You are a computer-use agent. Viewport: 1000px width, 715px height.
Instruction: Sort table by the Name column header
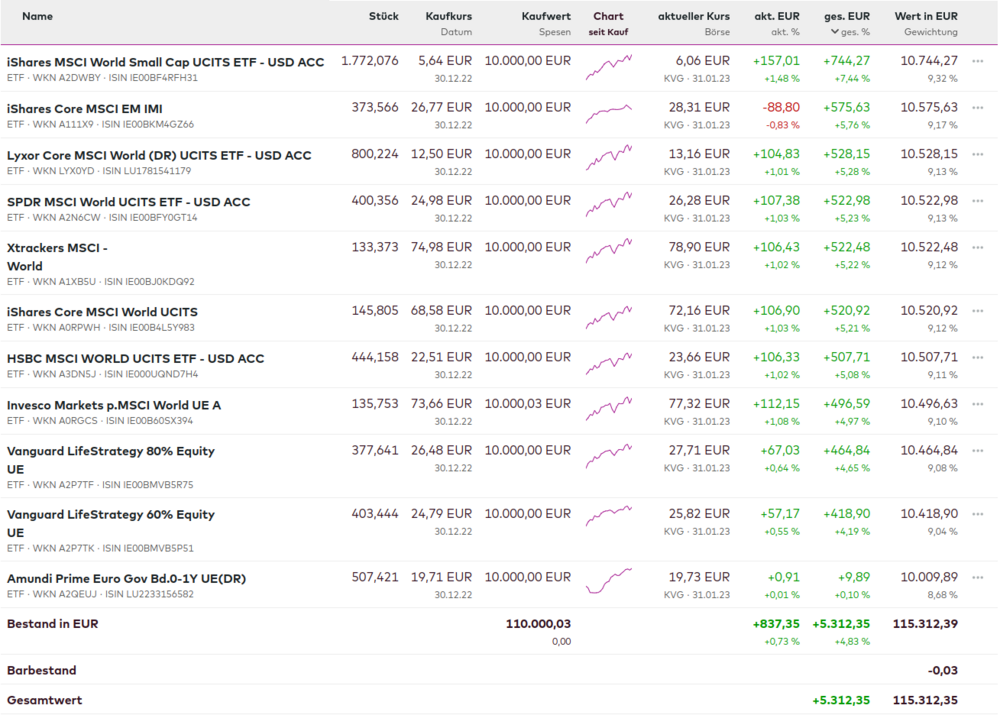[37, 16]
